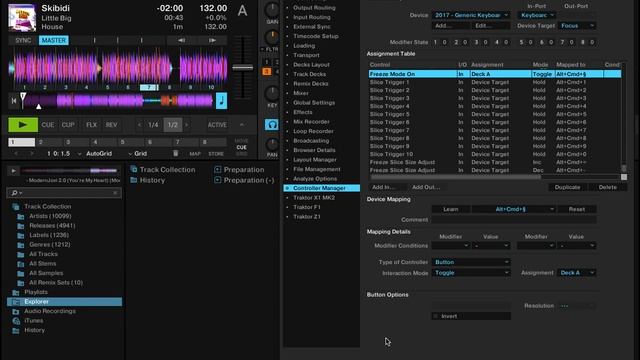Open the Mixer preferences page
Image resolution: width=640 pixels, height=360 pixels.
(x=301, y=93)
